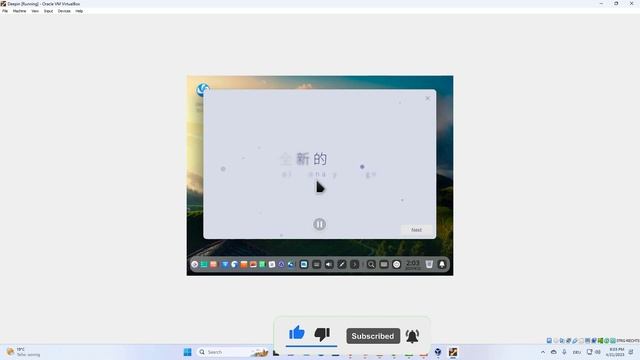The width and height of the screenshot is (640, 360).
Task: Open the Help menu
Action: pos(79,11)
